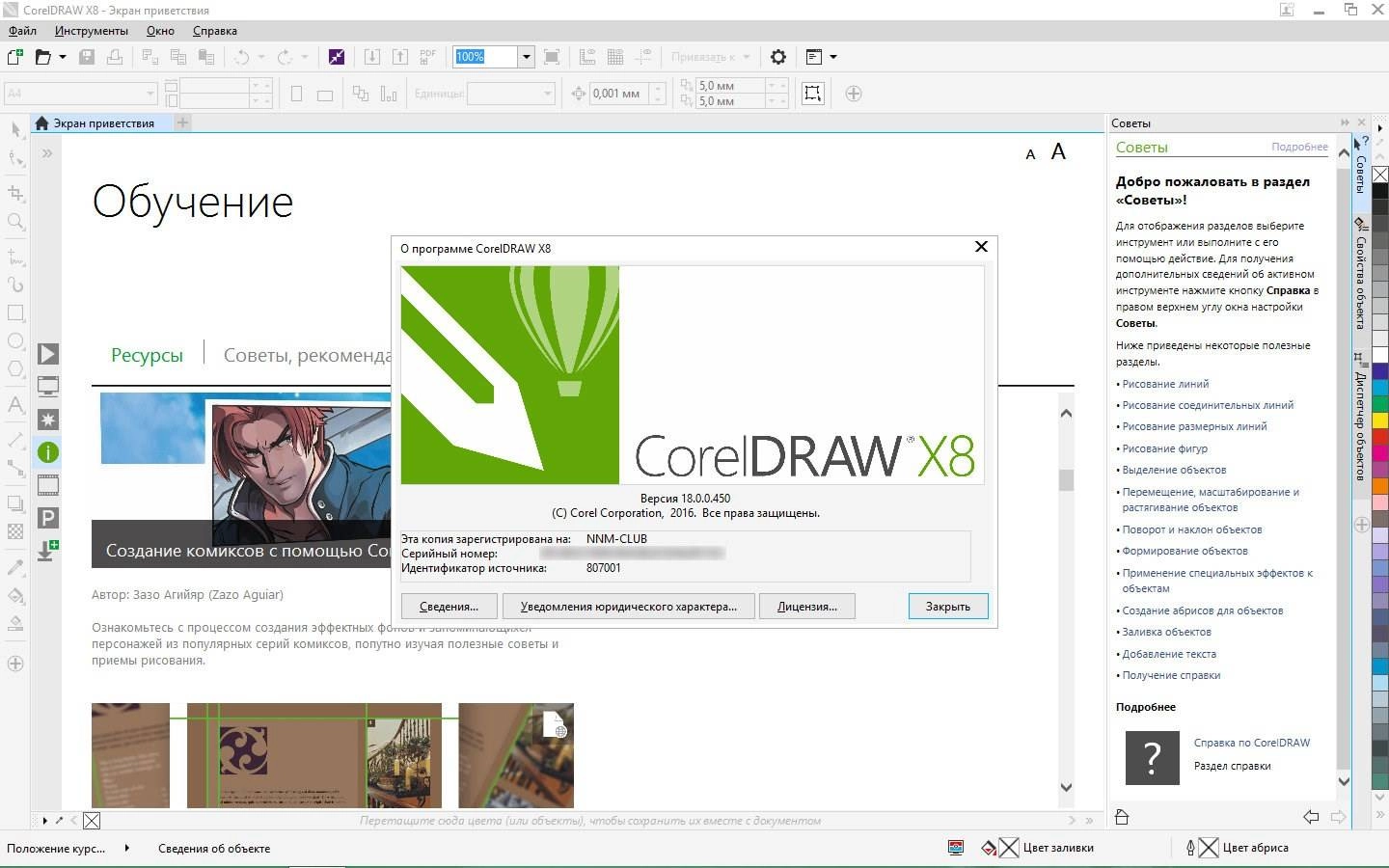Expand the Open button dropdown arrow
This screenshot has width=1389, height=868.
tap(63, 57)
